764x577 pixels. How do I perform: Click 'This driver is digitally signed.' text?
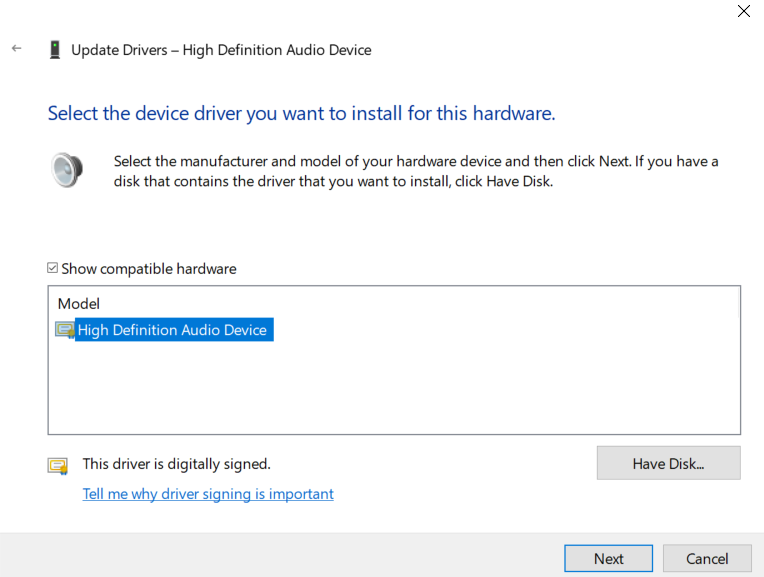tap(176, 464)
